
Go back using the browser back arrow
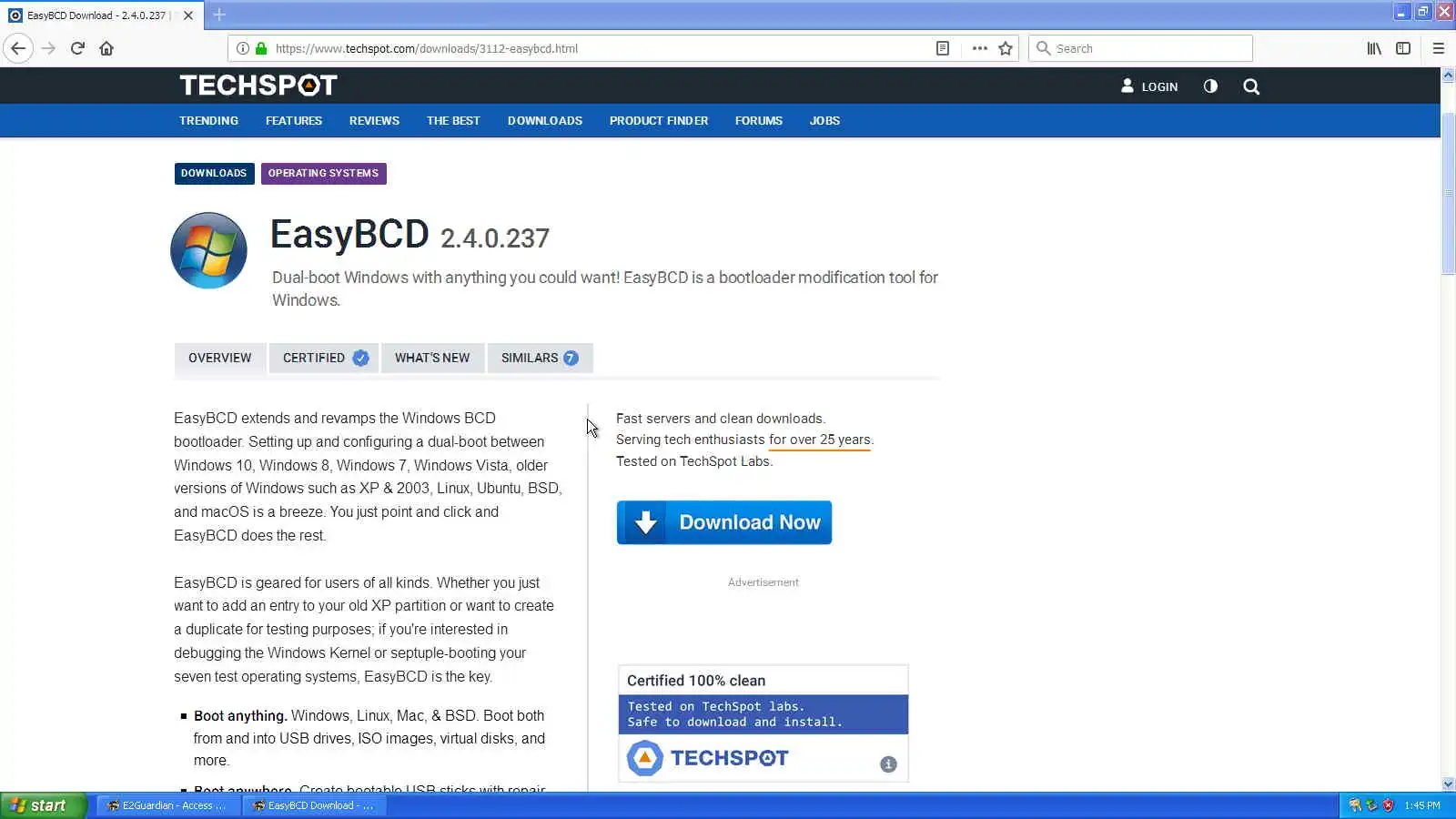pos(18,48)
